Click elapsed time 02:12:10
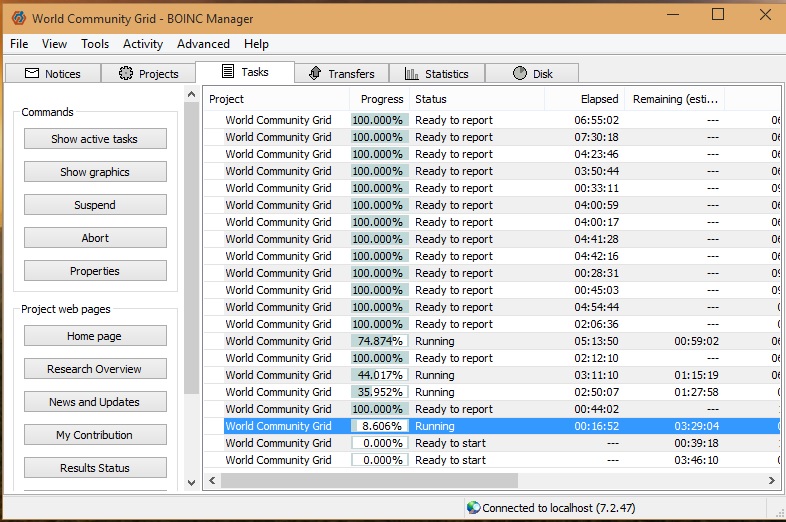This screenshot has width=786, height=522. click(597, 358)
